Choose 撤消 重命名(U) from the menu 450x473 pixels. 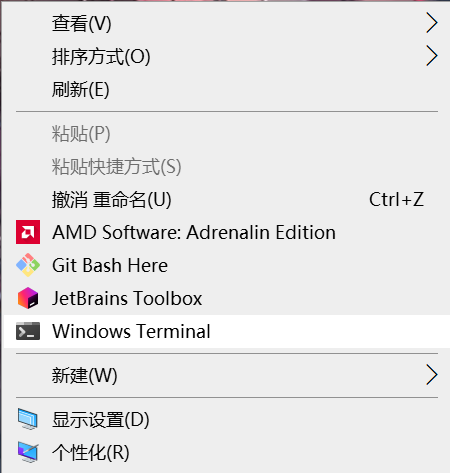pyautogui.click(x=227, y=199)
